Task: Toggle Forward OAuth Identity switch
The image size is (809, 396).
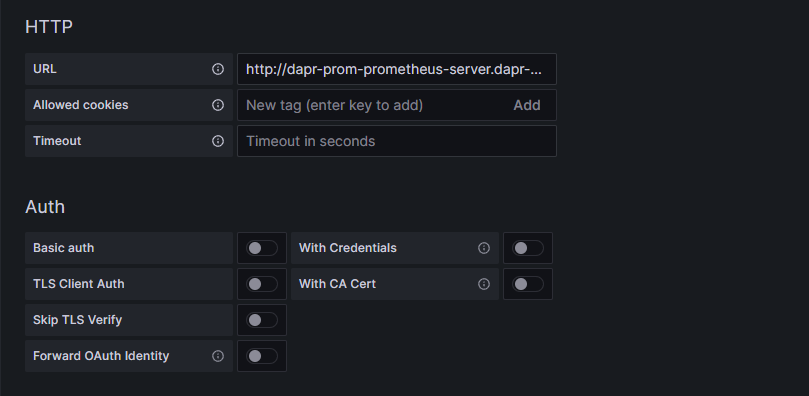Action: tap(262, 356)
